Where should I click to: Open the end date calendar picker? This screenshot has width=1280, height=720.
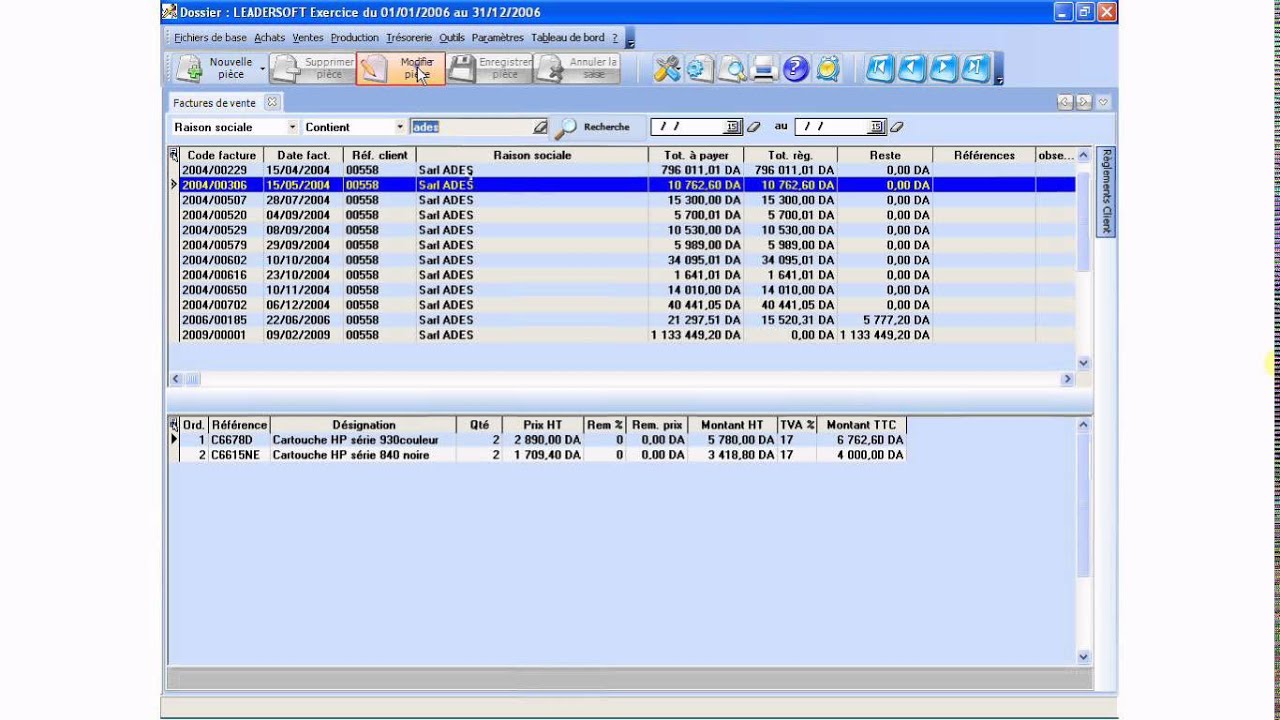click(x=876, y=127)
